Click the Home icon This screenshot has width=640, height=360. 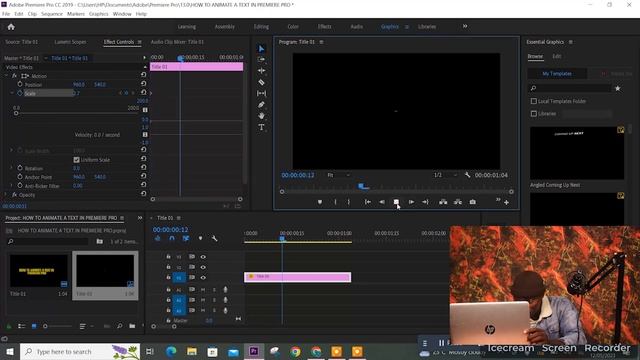click(x=11, y=27)
